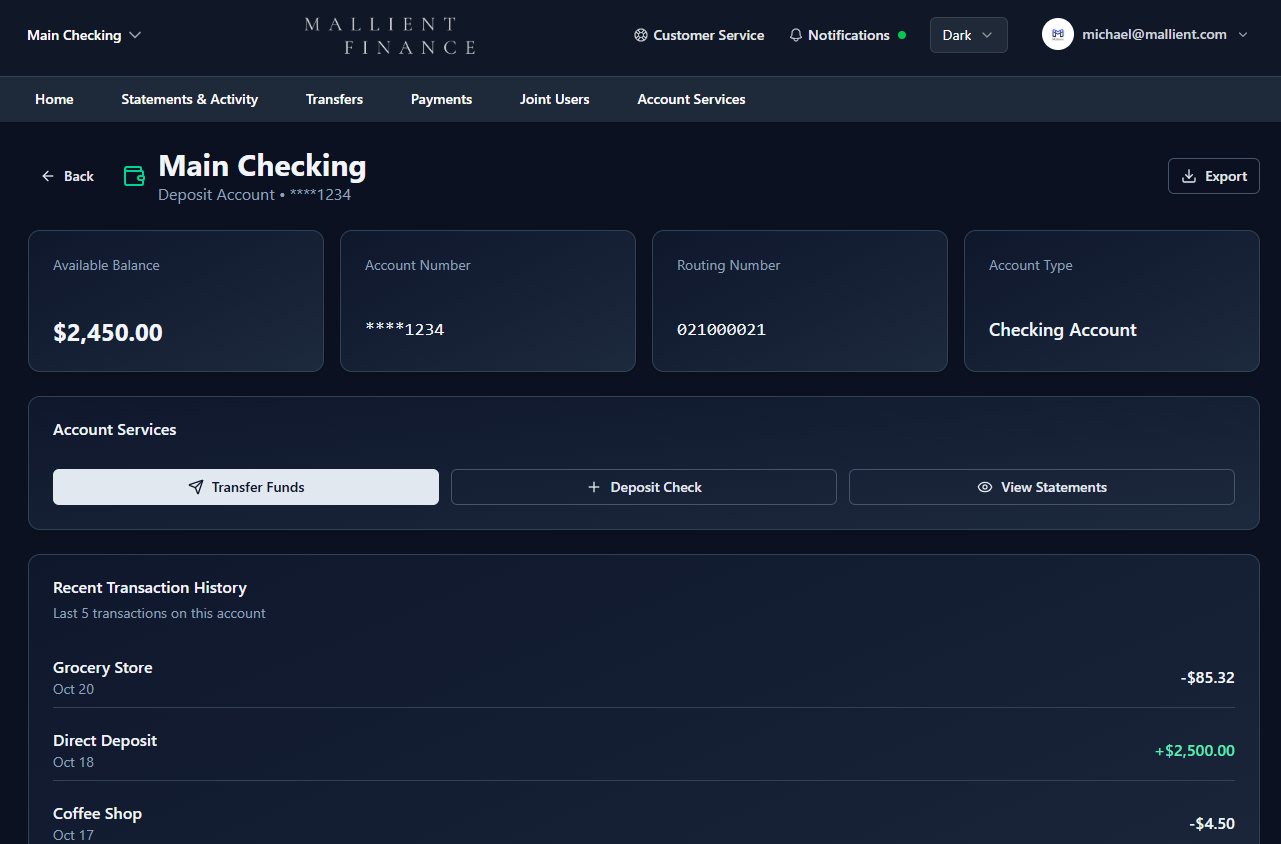
Task: Click the Export button
Action: (x=1213, y=175)
